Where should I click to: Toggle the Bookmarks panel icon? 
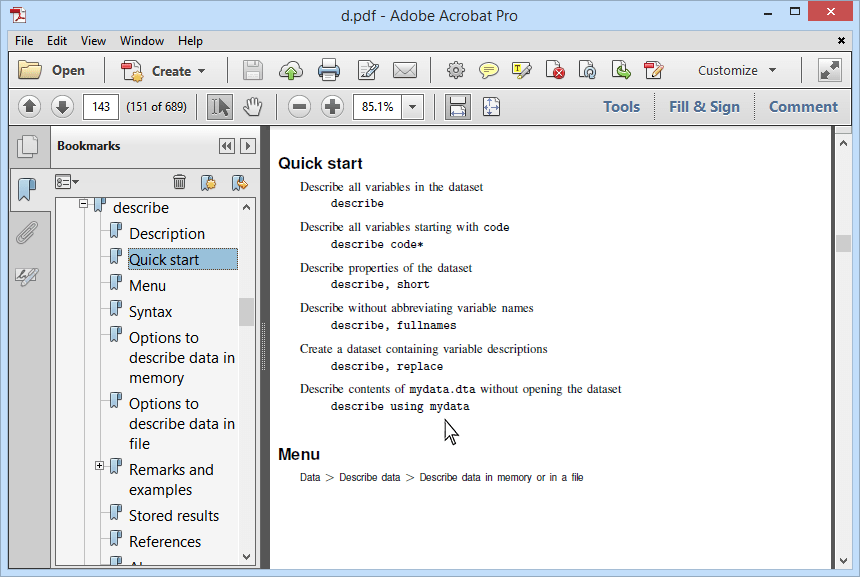pyautogui.click(x=26, y=189)
